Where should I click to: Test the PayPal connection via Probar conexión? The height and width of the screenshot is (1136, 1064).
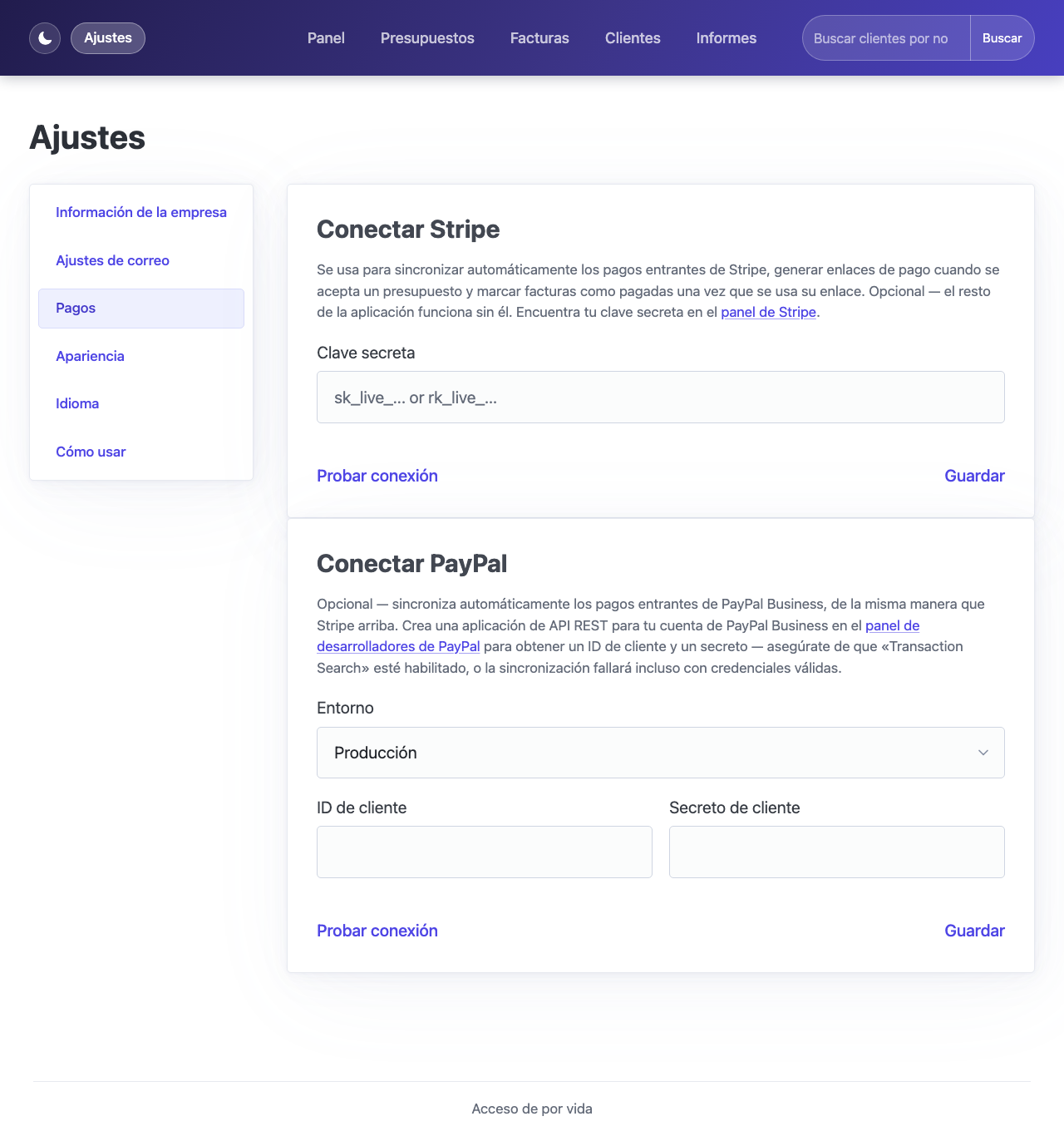[377, 931]
